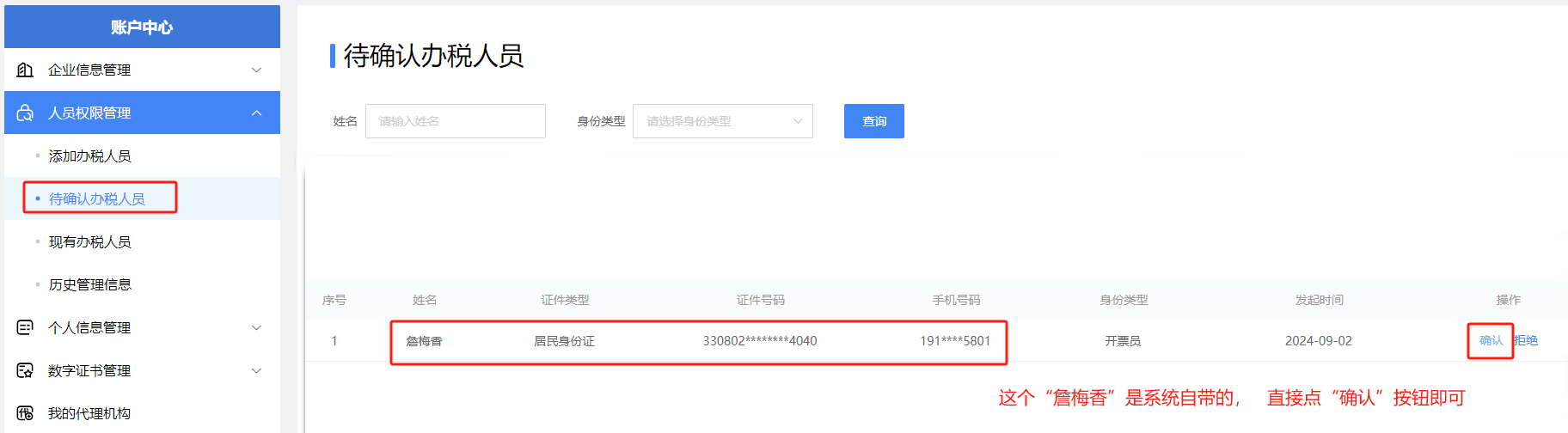Click 拒绝 for 詹梅香
1568x433 pixels.
pos(1526,340)
